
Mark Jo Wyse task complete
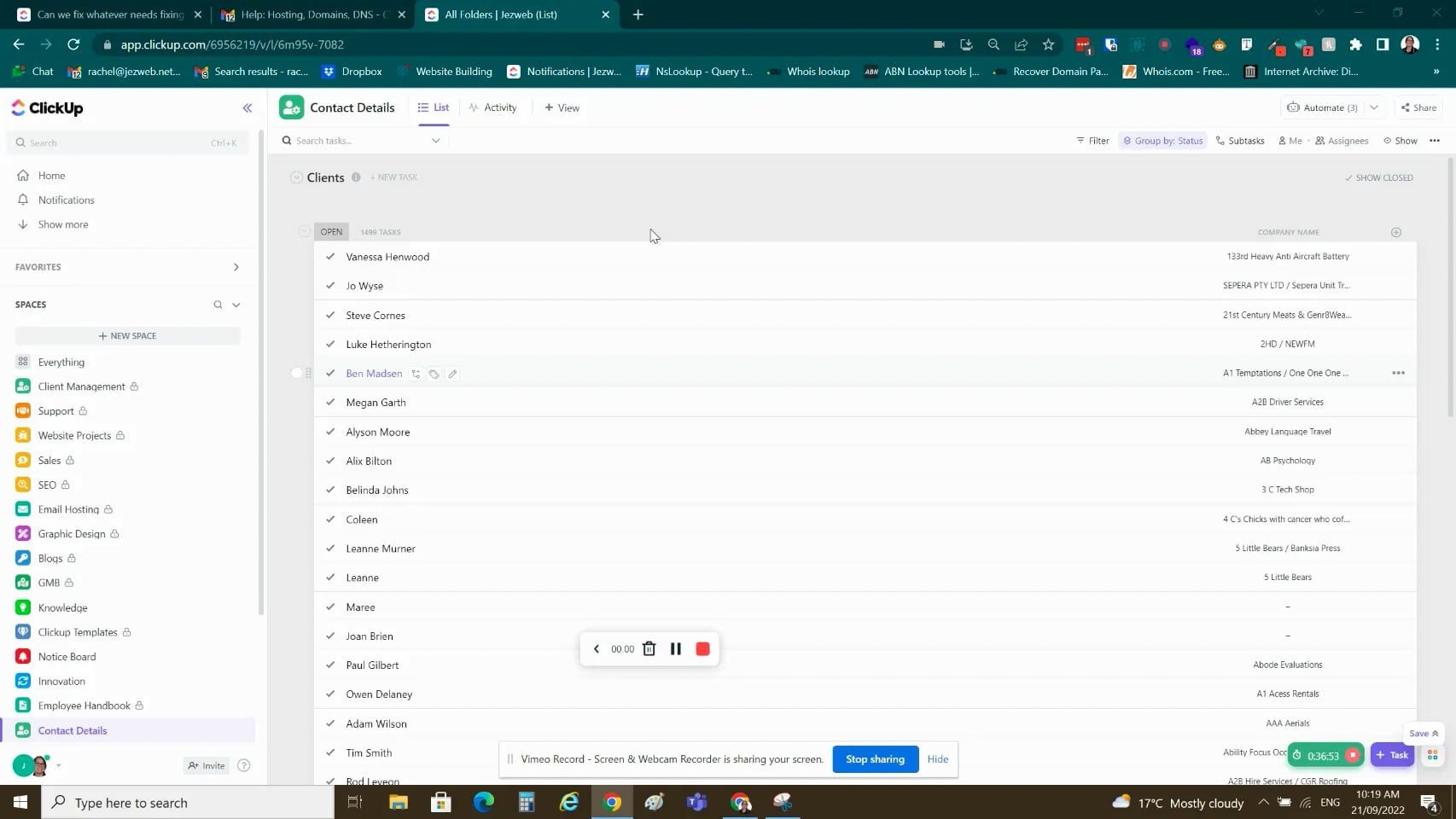pos(330,286)
